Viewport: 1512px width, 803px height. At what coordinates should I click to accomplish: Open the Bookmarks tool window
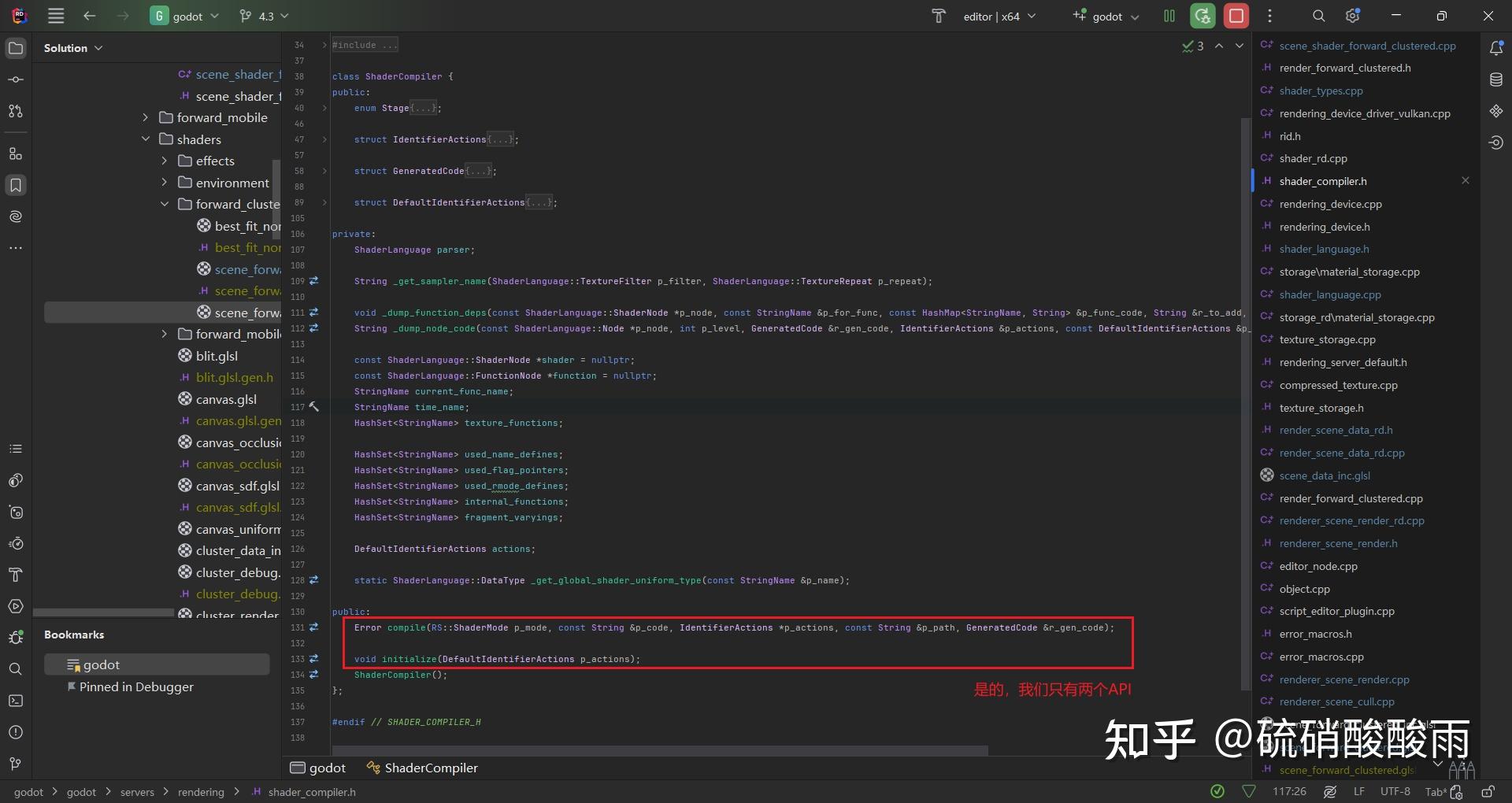(16, 185)
